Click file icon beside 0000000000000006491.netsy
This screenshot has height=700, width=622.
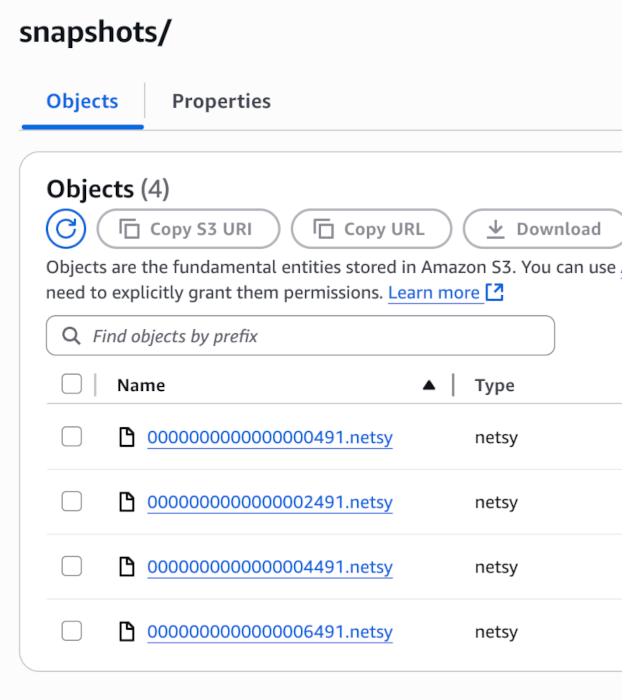click(127, 631)
